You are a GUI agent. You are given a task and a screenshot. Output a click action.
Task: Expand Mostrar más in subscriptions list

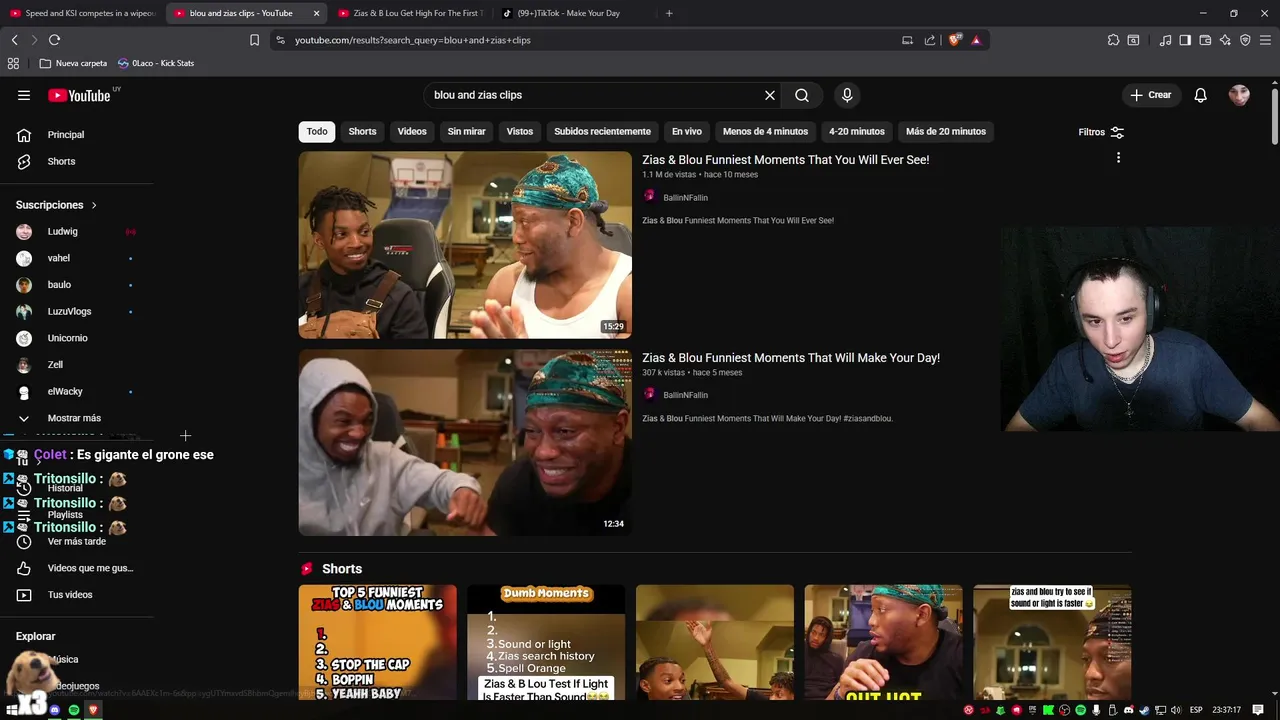[74, 418]
